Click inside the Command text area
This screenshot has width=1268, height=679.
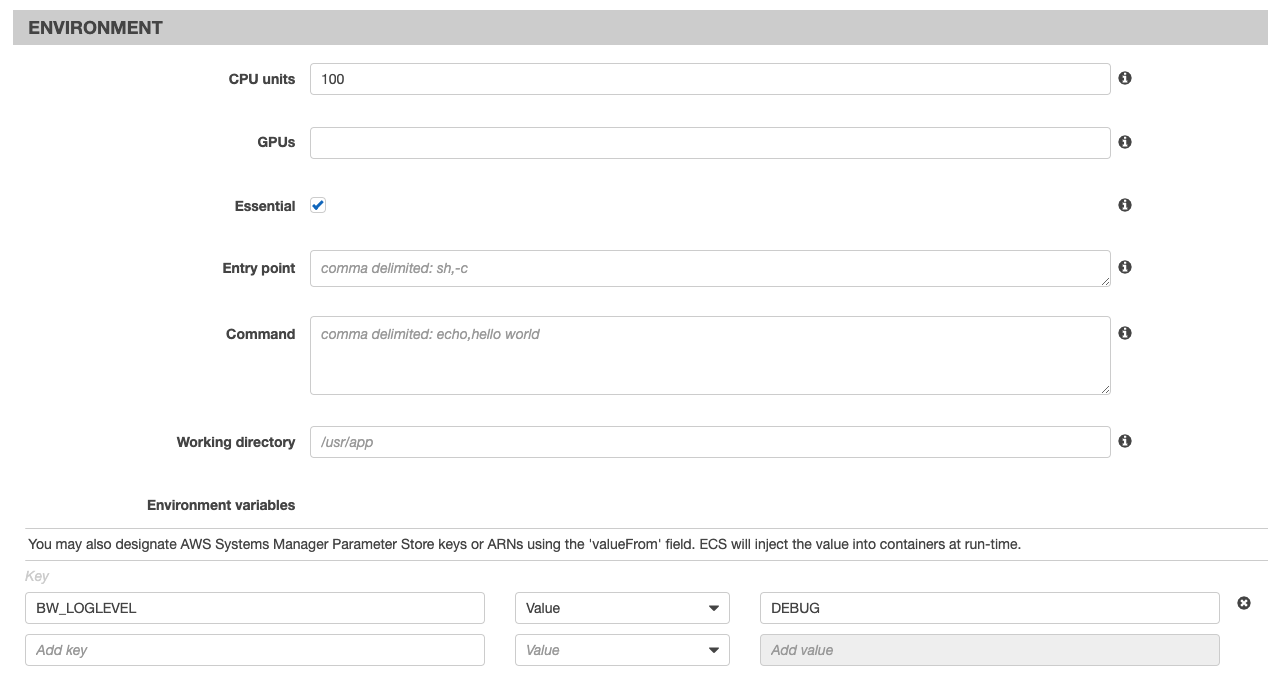pos(710,355)
